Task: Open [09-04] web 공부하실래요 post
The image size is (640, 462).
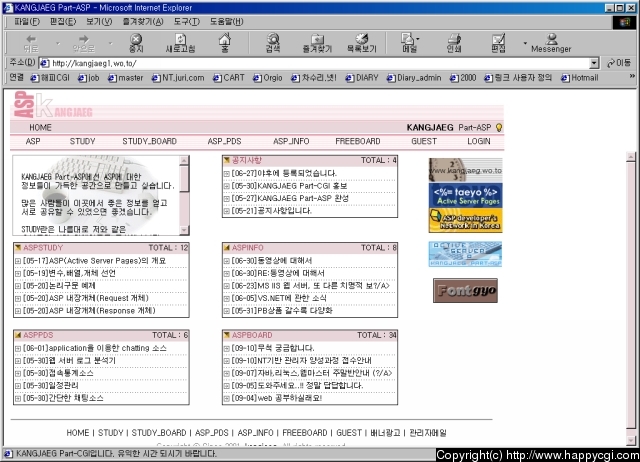Action: (x=277, y=398)
